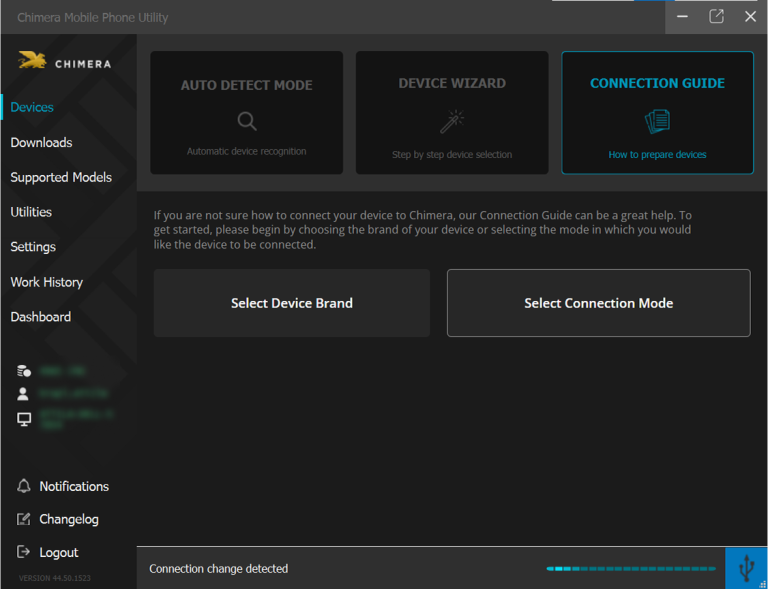Click the Connection Guide documents icon

[x=657, y=121]
